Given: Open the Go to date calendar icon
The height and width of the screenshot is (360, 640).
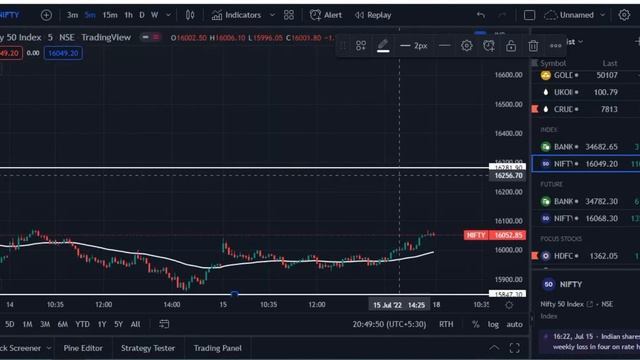Looking at the screenshot, I should [x=164, y=324].
